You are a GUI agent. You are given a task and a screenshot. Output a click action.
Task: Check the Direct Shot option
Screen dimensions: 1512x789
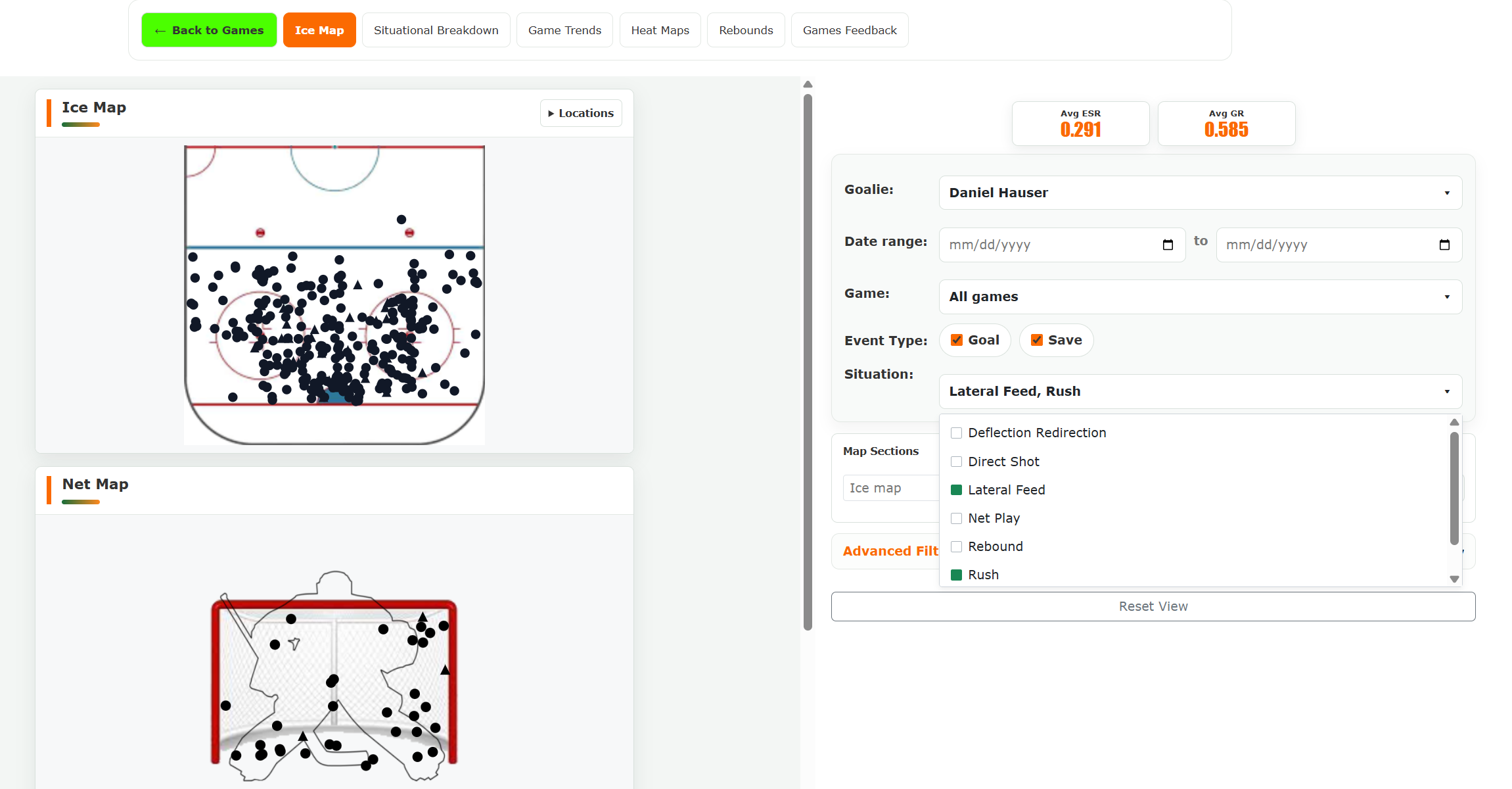point(957,462)
